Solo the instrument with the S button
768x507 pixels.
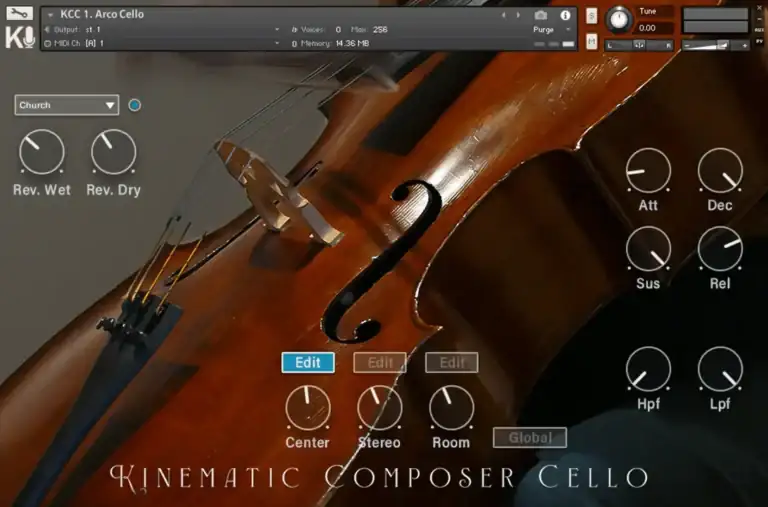click(592, 16)
